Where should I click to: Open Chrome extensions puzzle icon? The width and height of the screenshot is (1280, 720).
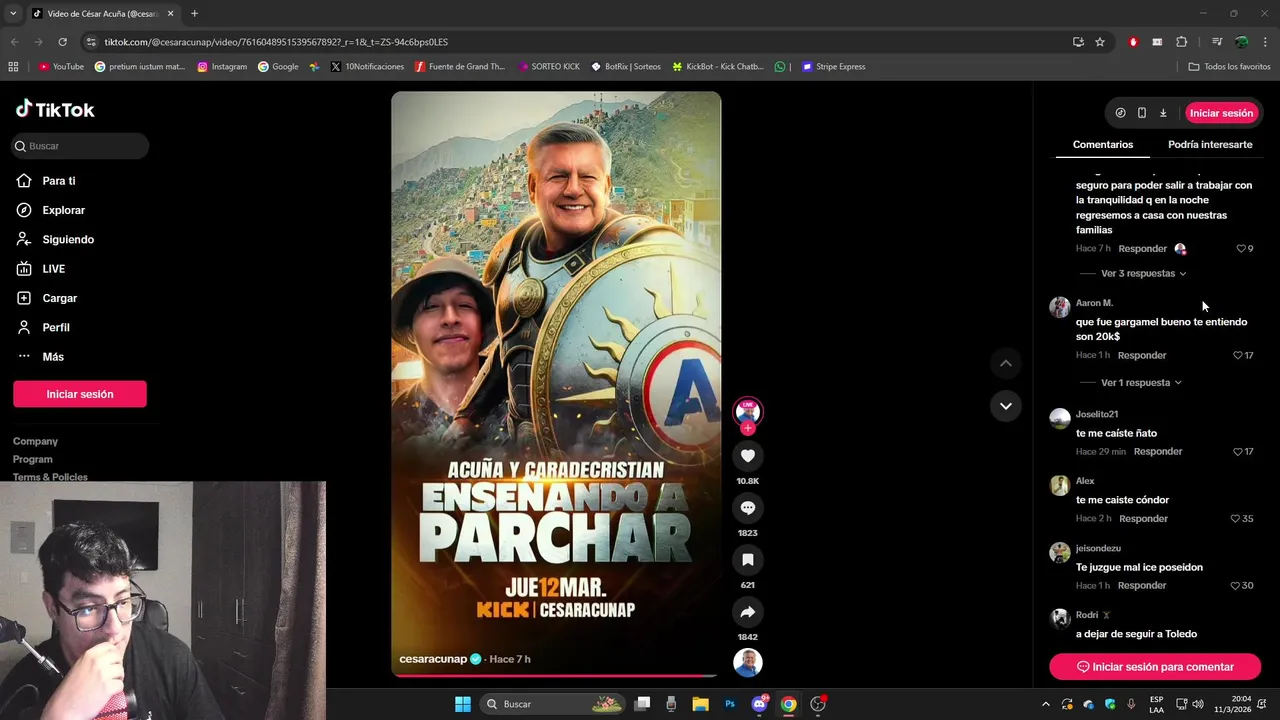point(1182,42)
